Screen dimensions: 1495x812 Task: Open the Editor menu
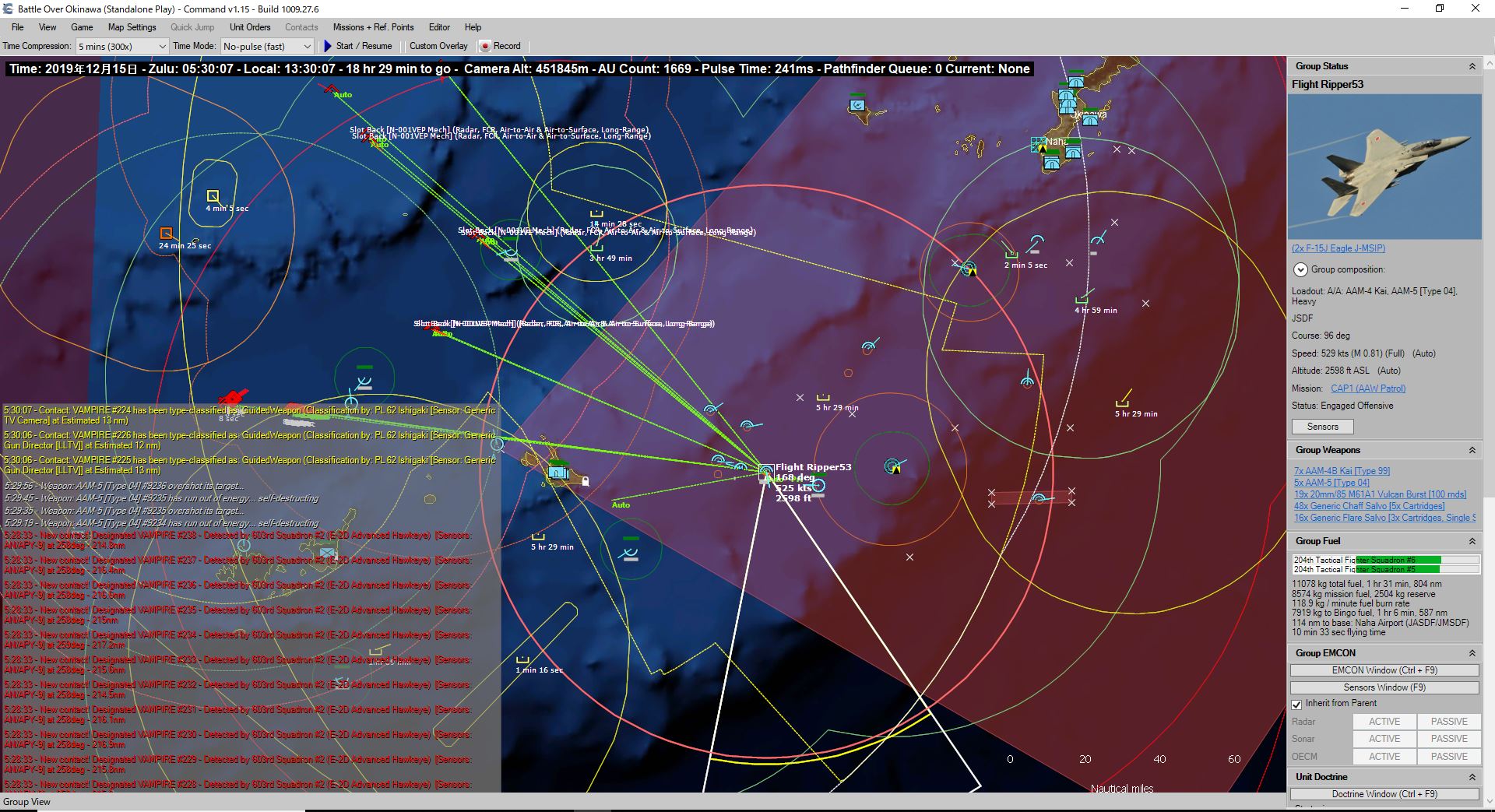439,27
